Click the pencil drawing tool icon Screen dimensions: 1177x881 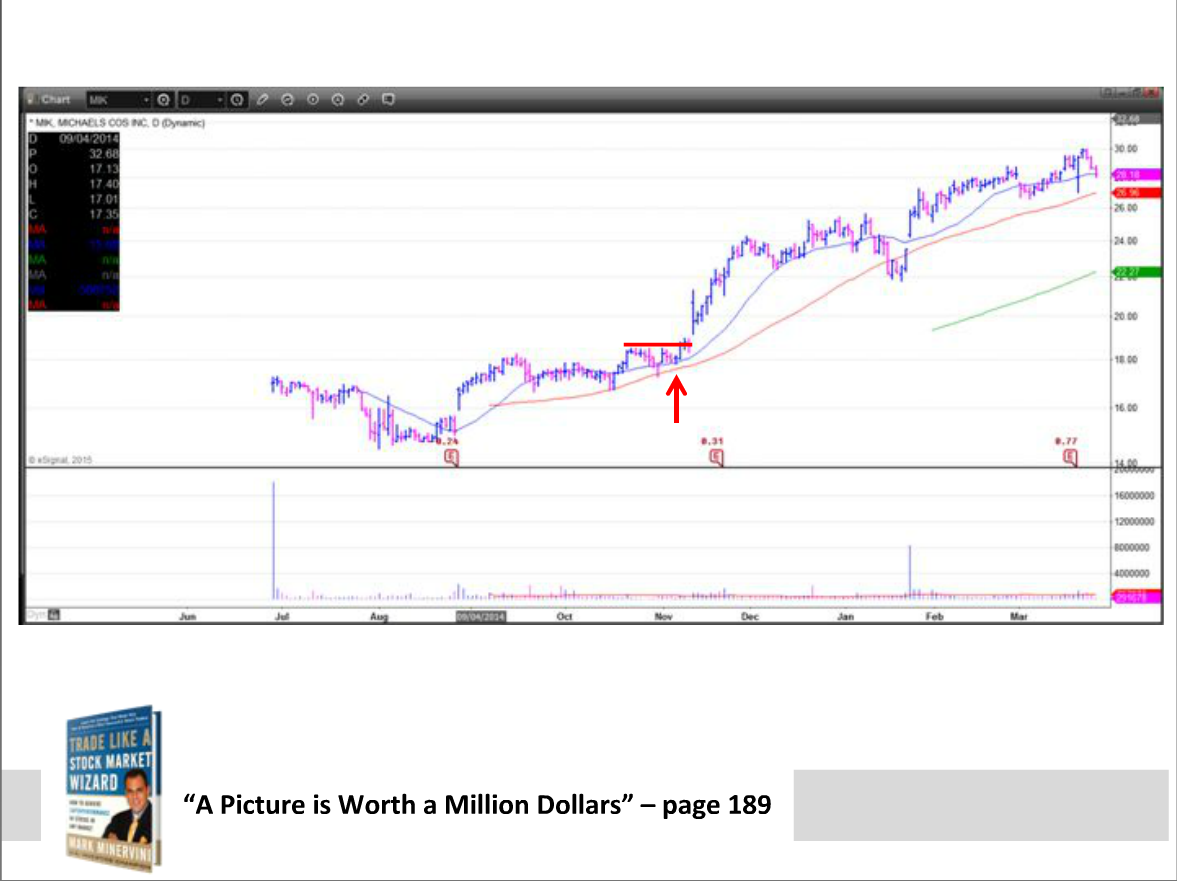click(263, 100)
